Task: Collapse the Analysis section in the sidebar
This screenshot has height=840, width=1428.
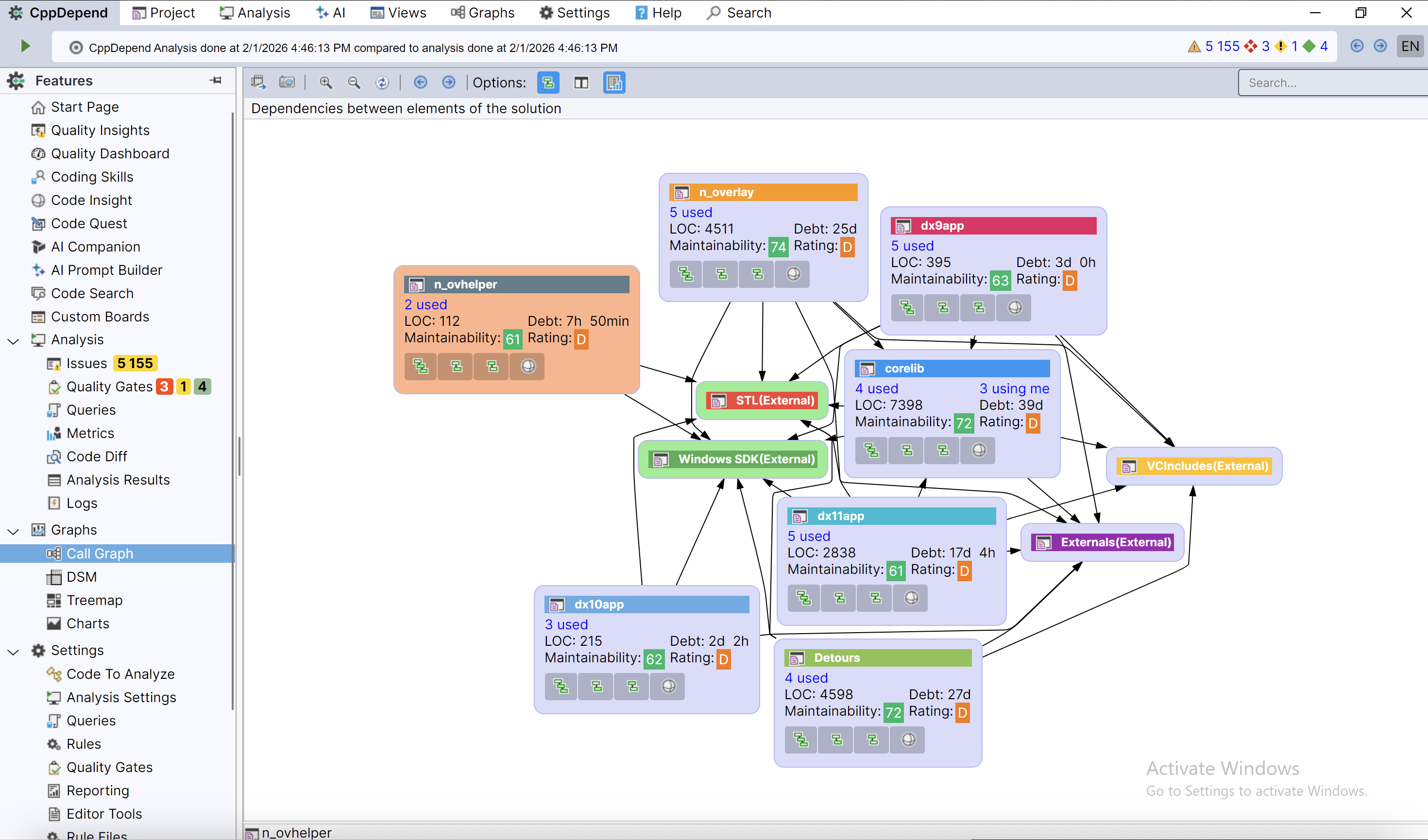Action: [x=13, y=340]
